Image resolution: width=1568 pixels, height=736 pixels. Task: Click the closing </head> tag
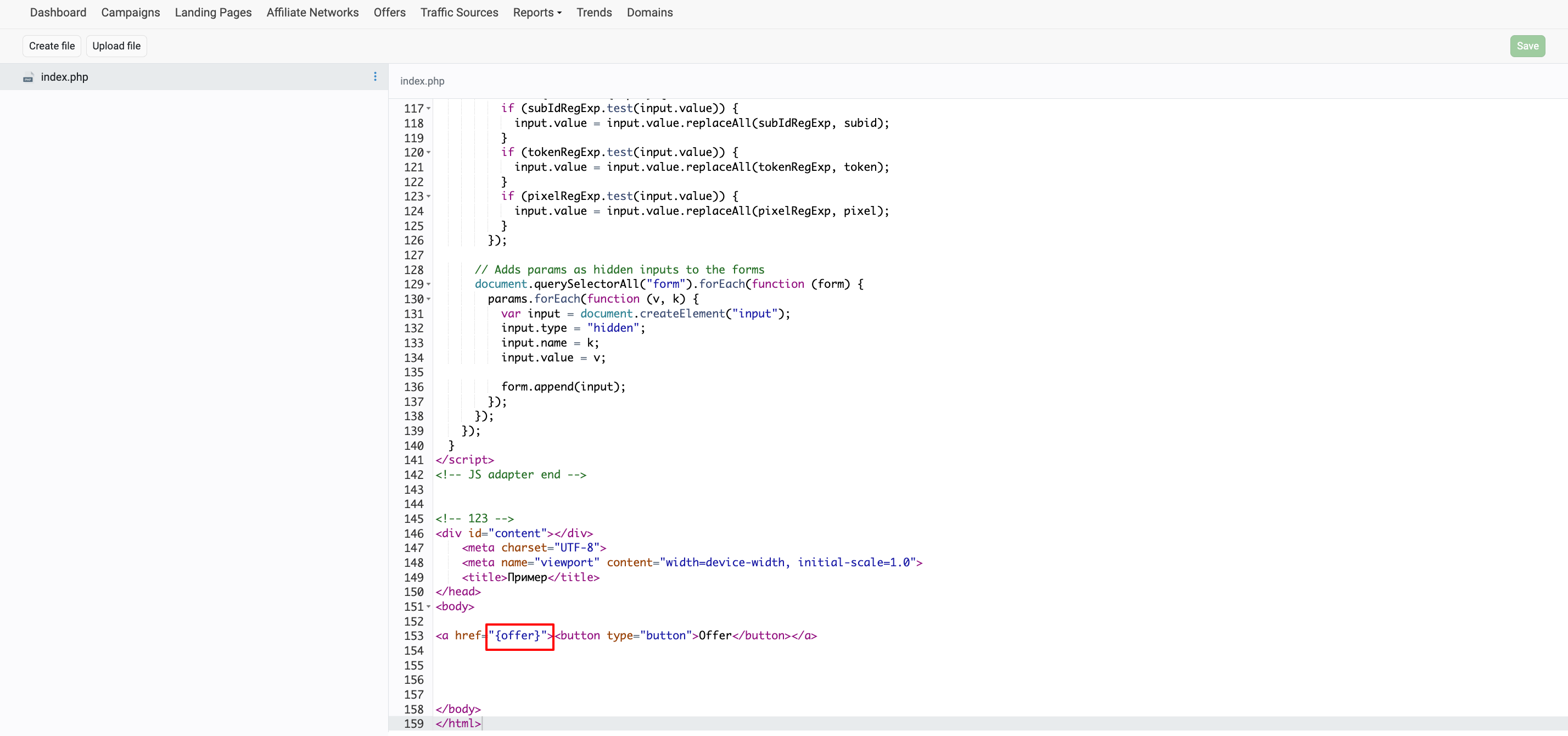point(458,592)
